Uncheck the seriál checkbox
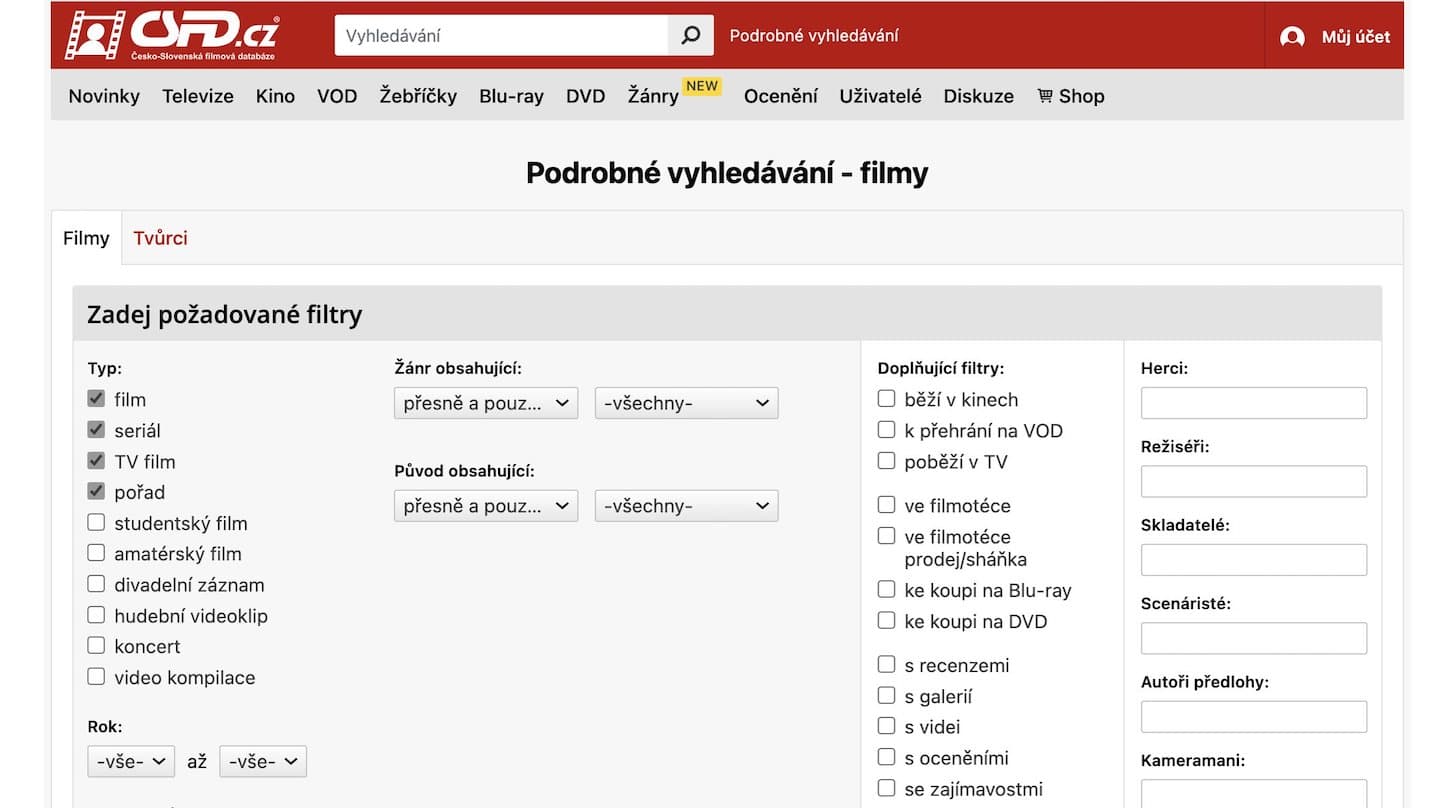This screenshot has width=1440, height=808. point(96,430)
